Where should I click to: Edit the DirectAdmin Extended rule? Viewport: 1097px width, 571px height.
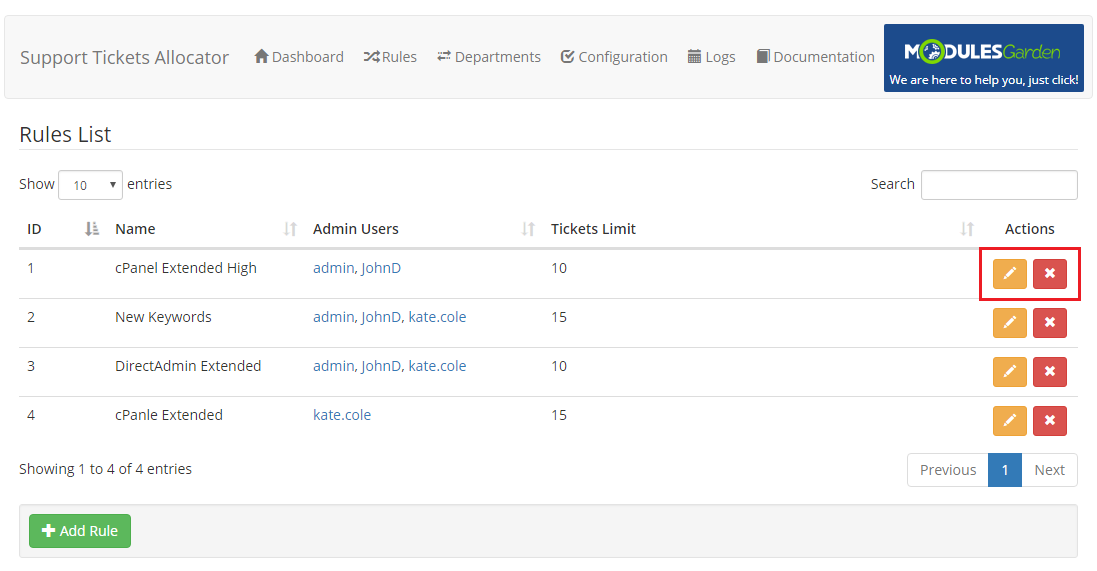click(1009, 371)
